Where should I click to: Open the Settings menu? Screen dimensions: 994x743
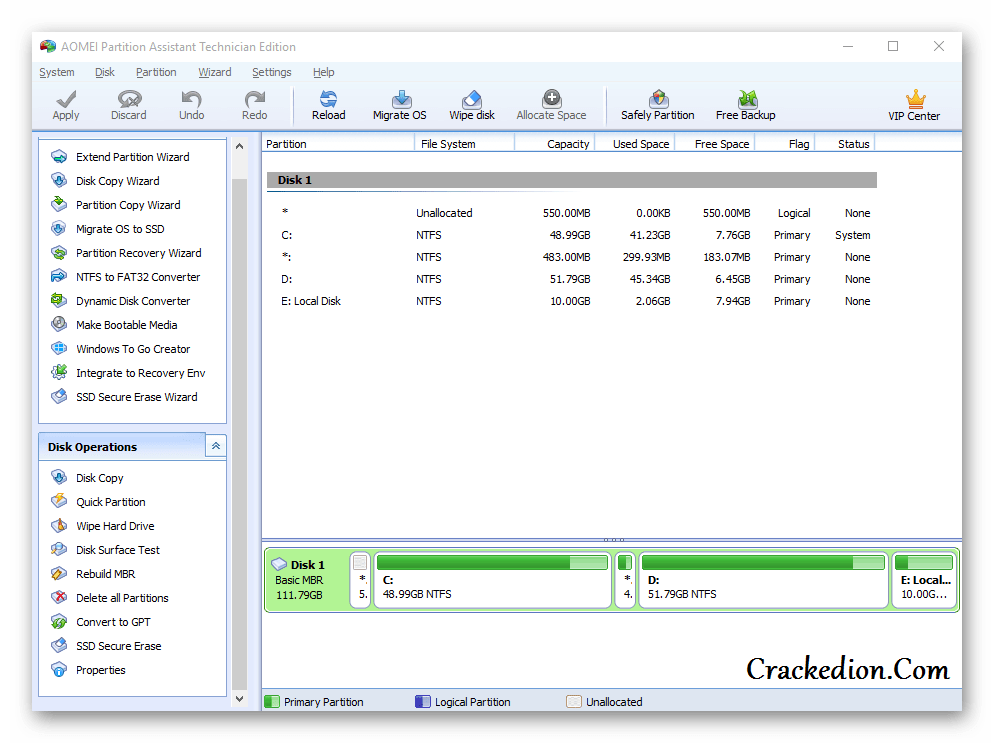click(272, 72)
